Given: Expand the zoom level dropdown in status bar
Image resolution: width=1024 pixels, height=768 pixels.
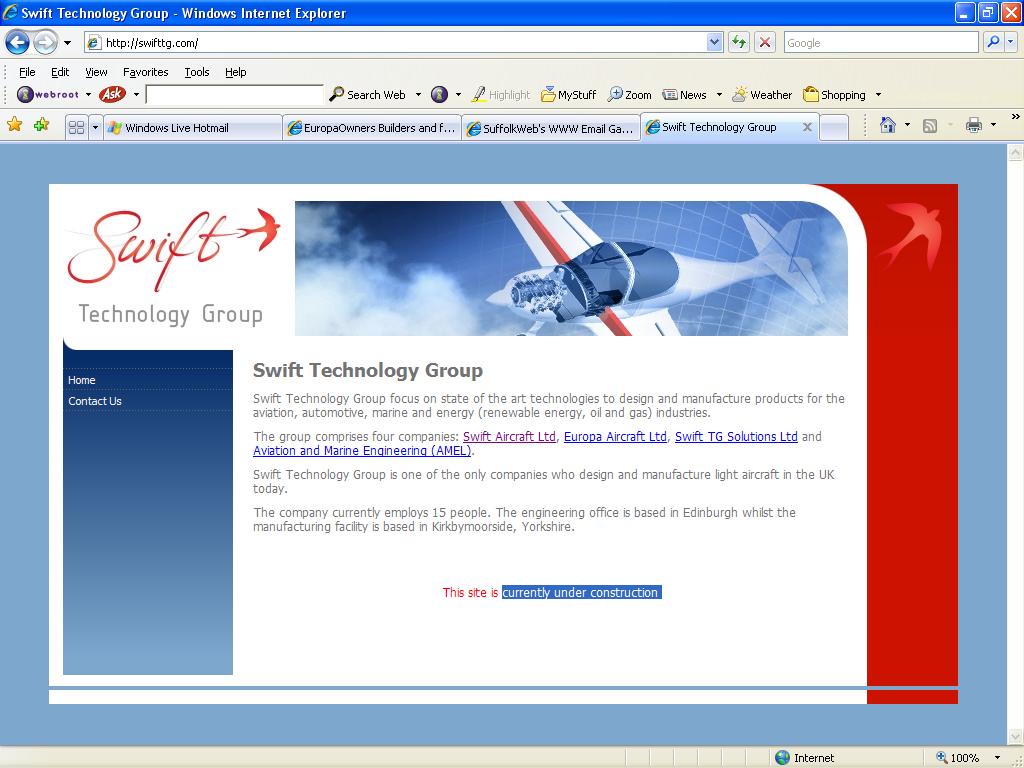Looking at the screenshot, I should pos(997,758).
